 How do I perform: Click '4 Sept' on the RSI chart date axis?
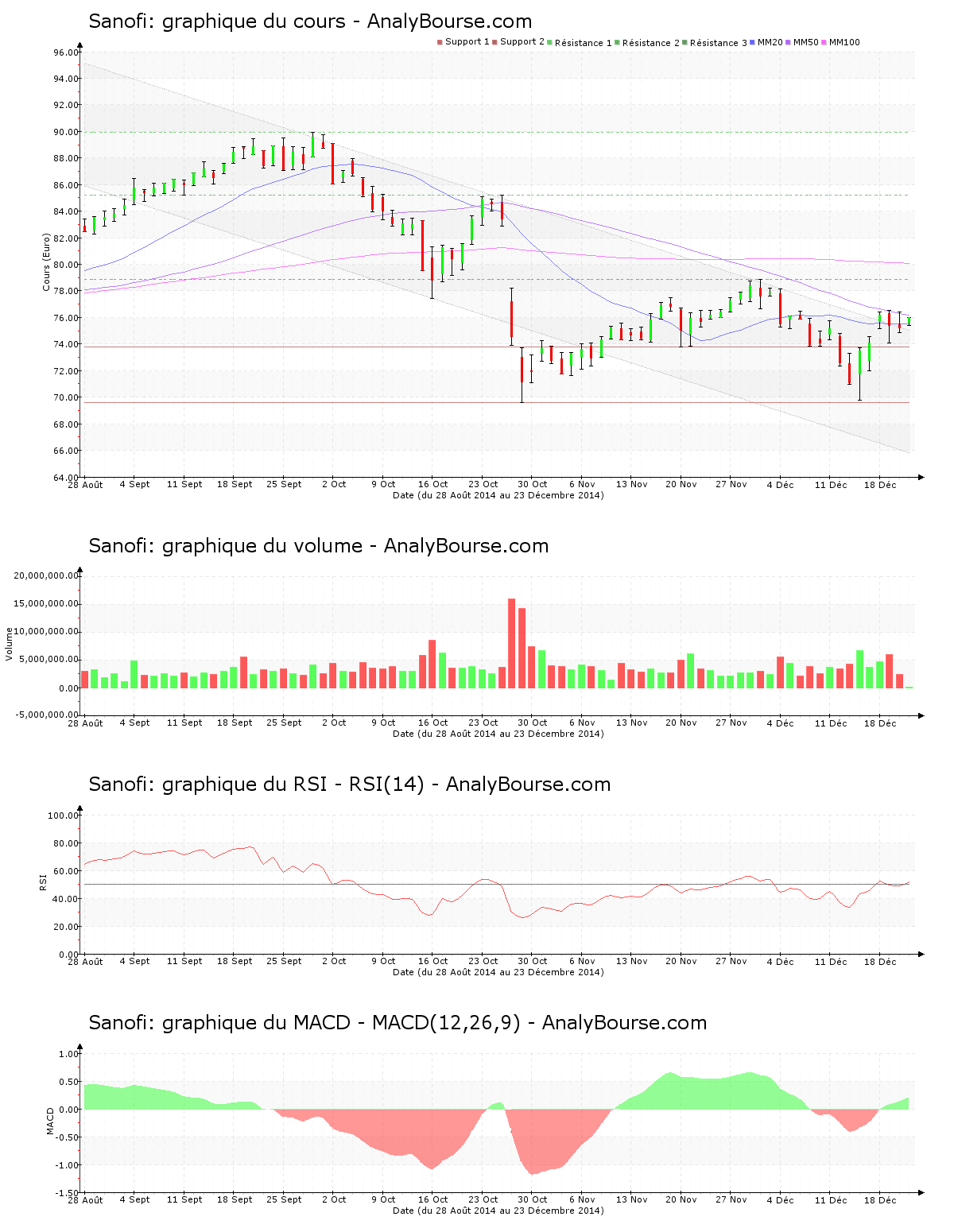[x=134, y=961]
